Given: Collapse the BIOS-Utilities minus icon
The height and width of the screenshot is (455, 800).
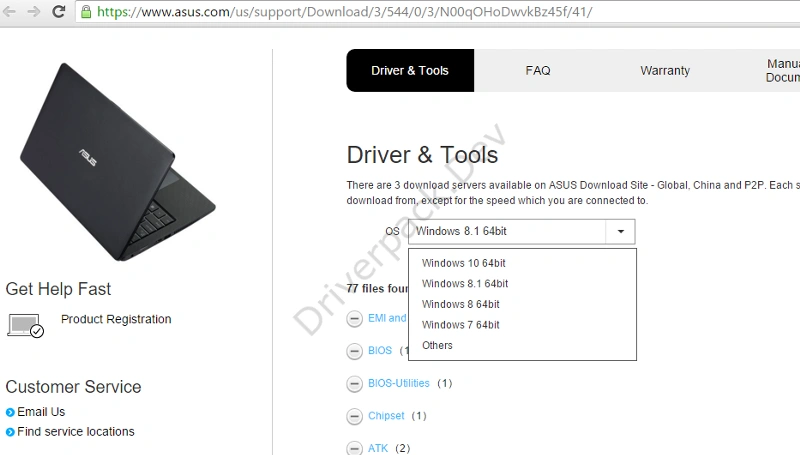Looking at the screenshot, I should pos(354,384).
